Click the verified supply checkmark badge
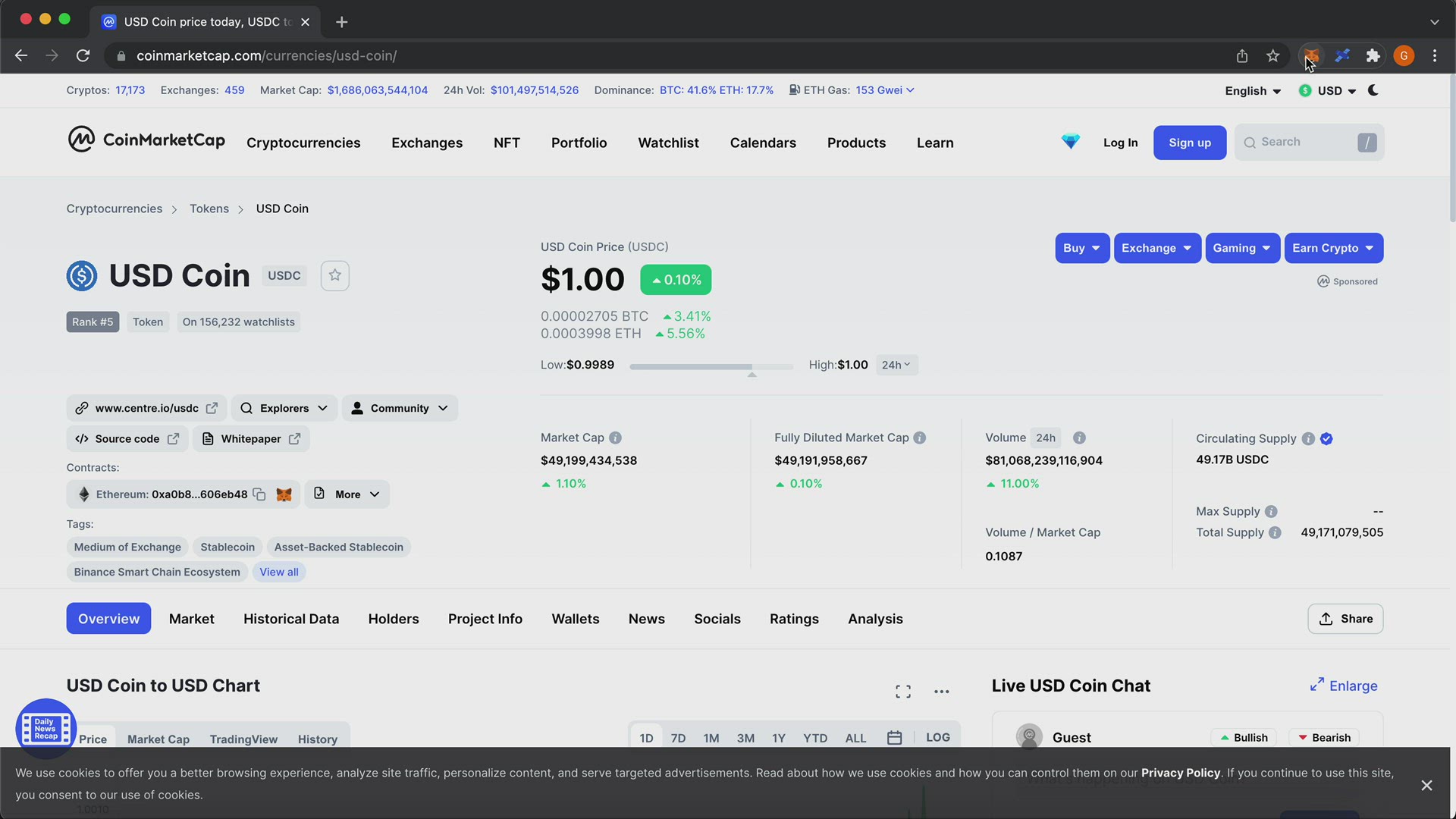The image size is (1456, 819). pyautogui.click(x=1326, y=438)
